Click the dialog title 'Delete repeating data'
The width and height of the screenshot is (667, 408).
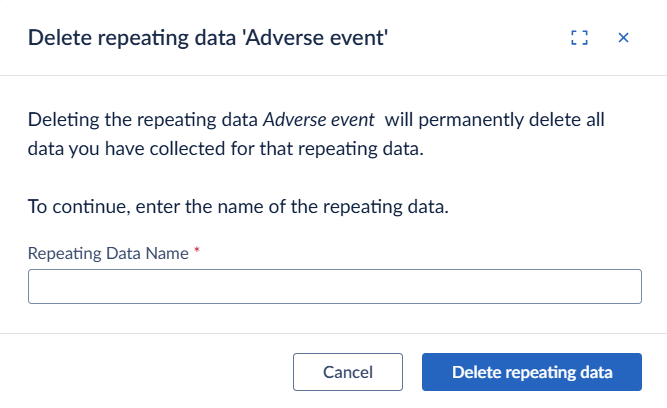tap(132, 38)
